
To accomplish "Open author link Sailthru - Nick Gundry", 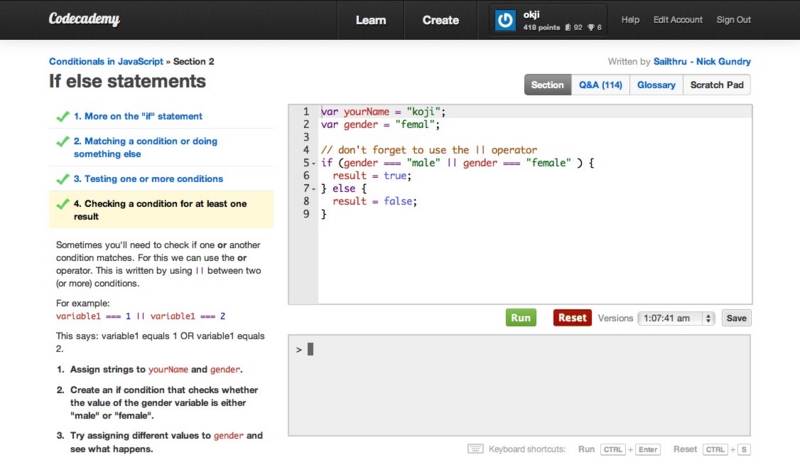I will [702, 62].
